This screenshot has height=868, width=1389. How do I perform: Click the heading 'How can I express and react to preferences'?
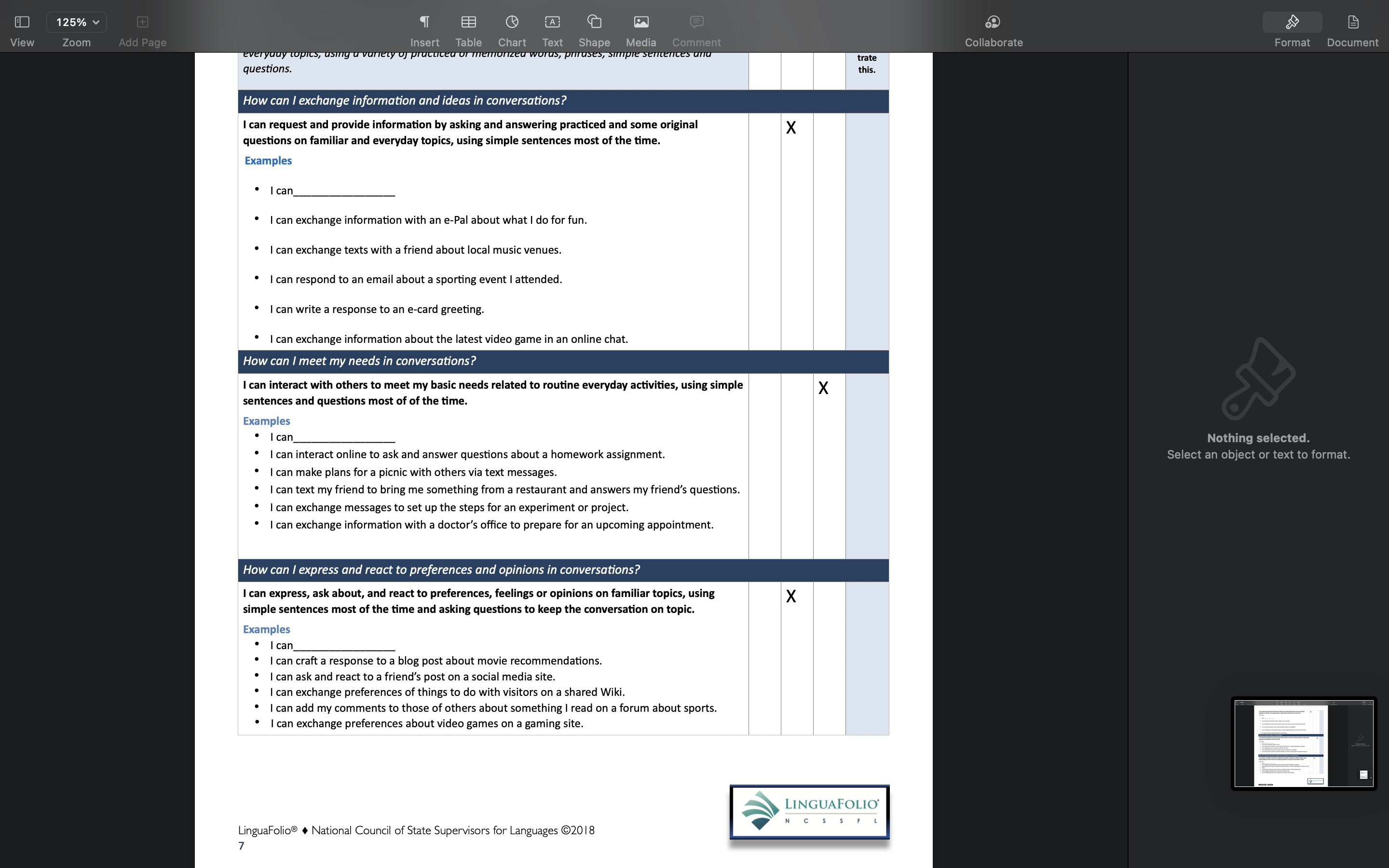click(441, 570)
